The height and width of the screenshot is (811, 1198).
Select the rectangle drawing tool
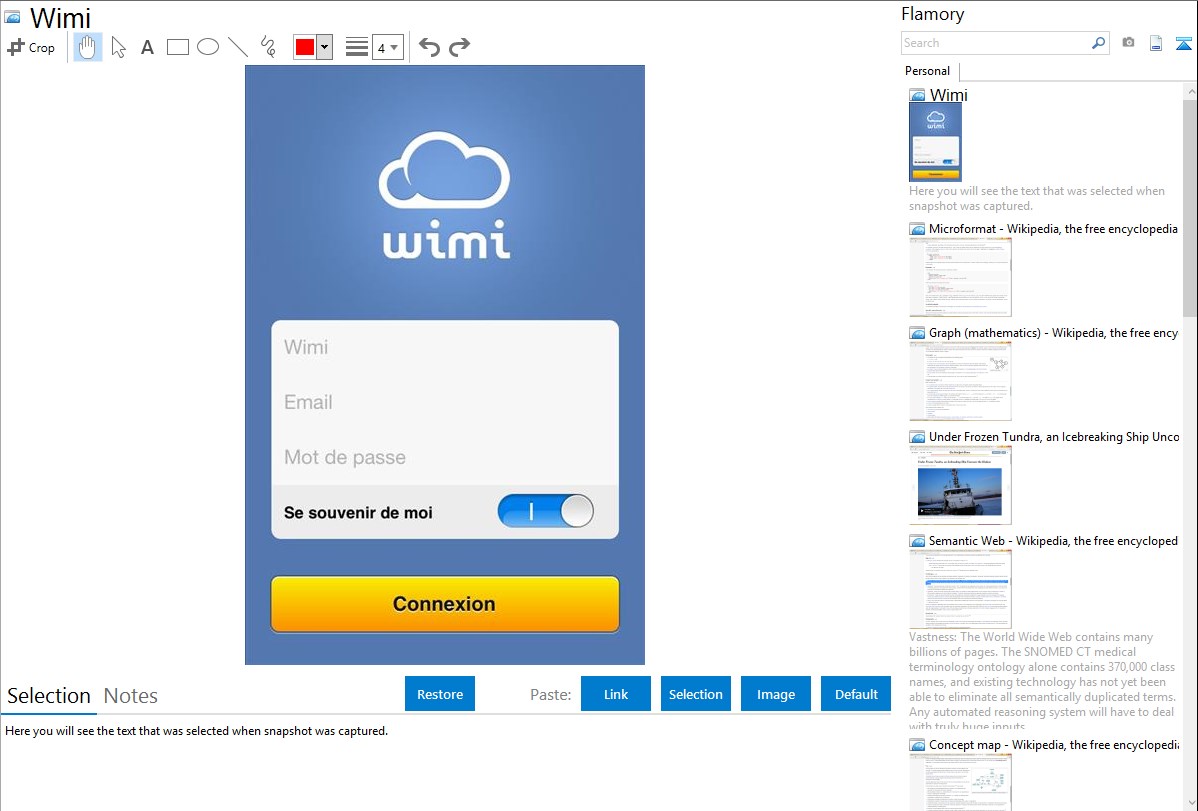pyautogui.click(x=177, y=47)
